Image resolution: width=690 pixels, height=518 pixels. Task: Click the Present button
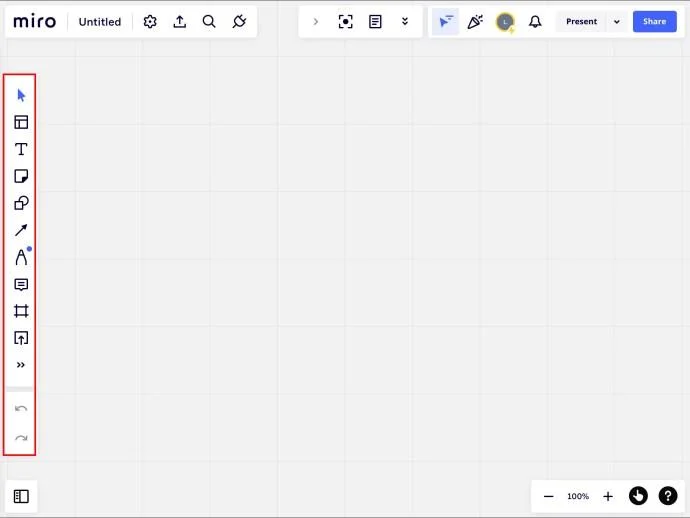(581, 22)
